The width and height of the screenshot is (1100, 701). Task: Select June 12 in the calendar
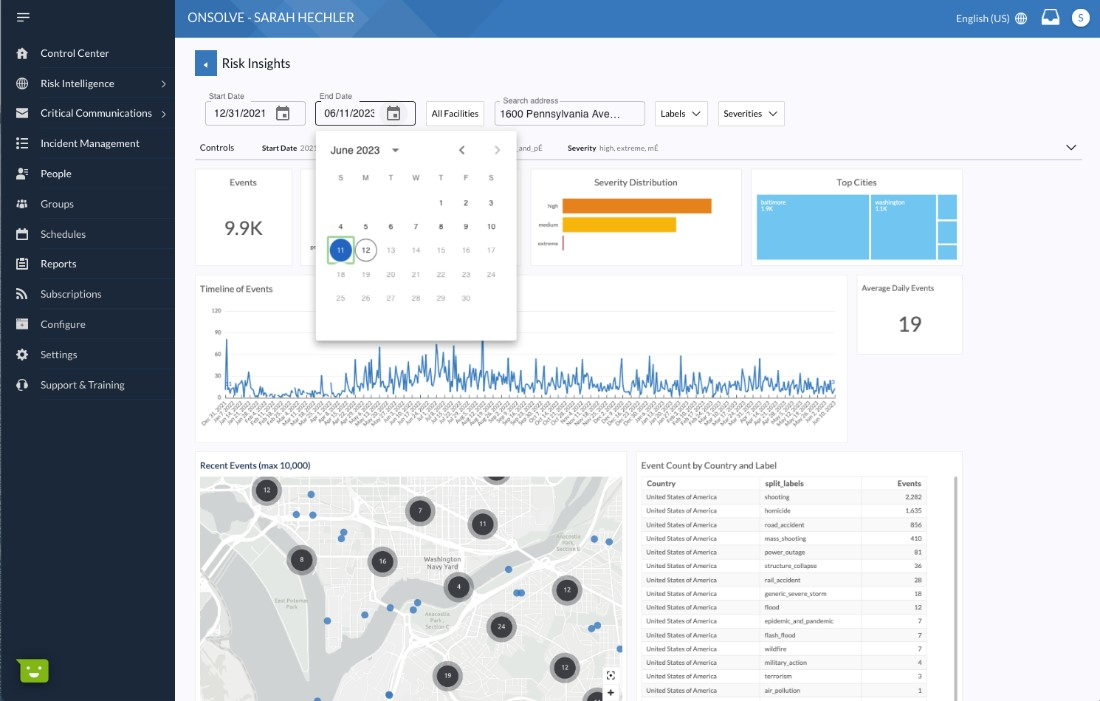click(366, 250)
